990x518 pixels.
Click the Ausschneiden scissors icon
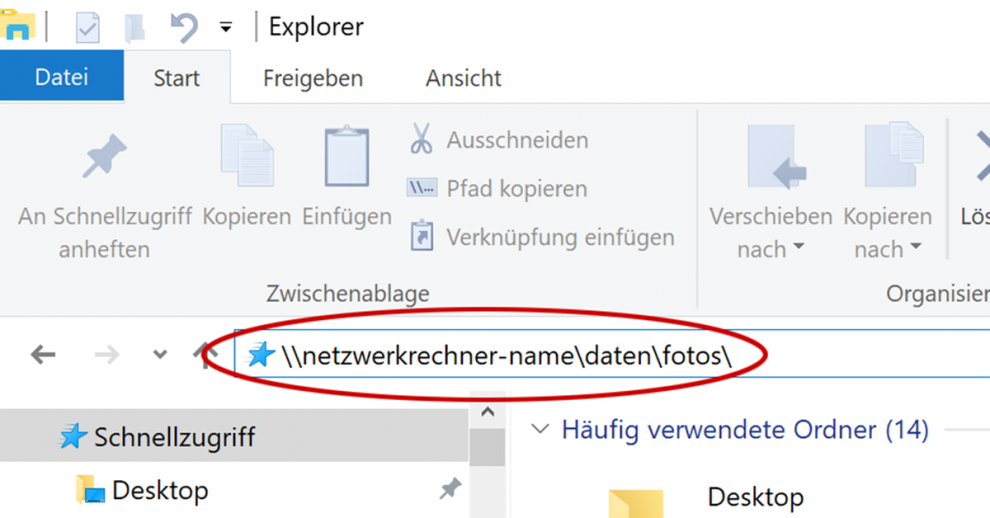(421, 140)
